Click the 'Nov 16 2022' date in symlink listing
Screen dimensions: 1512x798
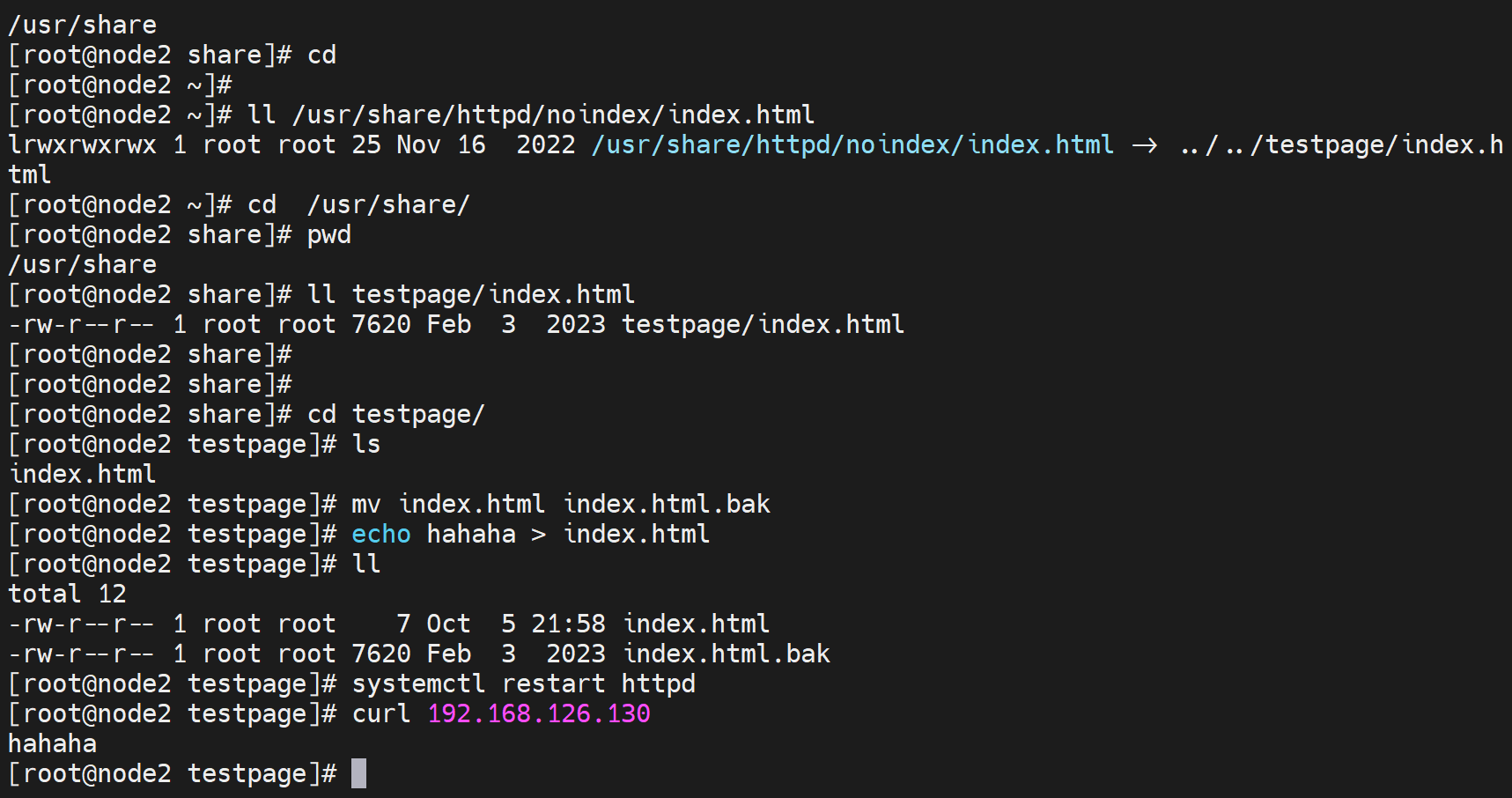[x=485, y=144]
